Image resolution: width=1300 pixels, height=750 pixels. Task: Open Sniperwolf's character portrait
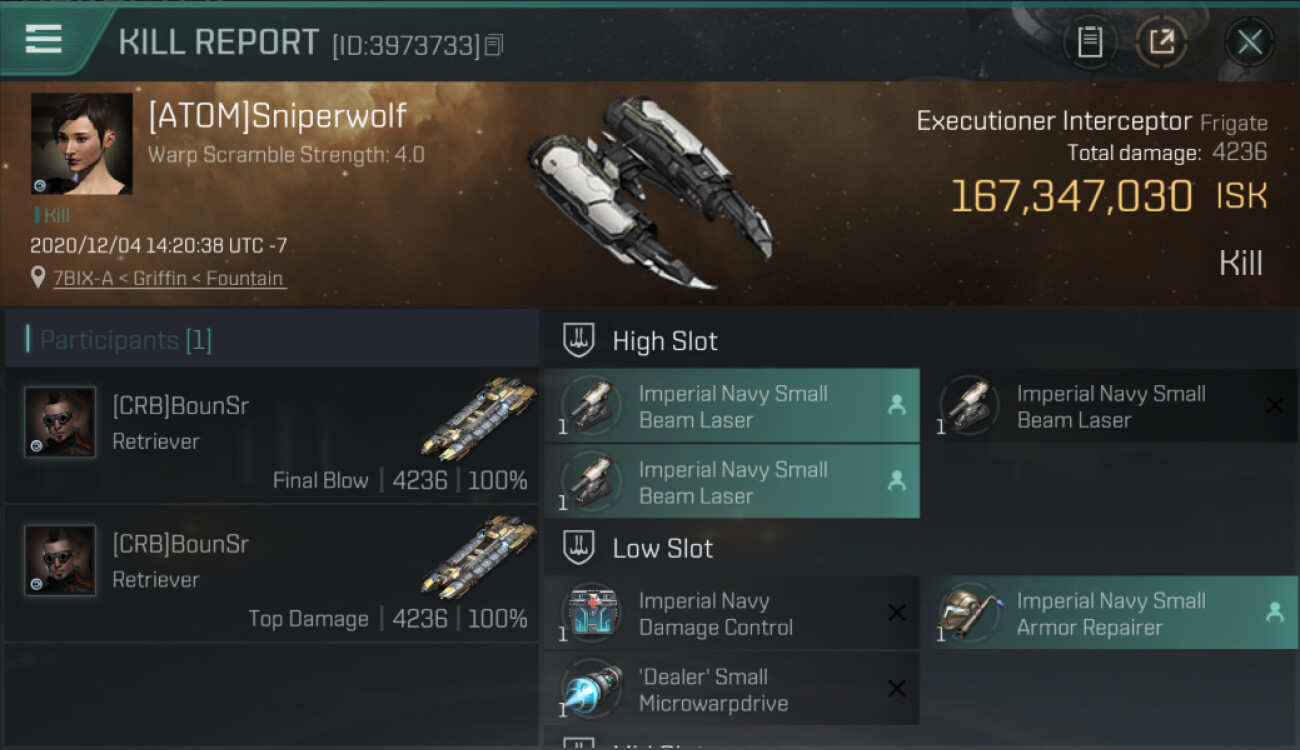pos(81,144)
